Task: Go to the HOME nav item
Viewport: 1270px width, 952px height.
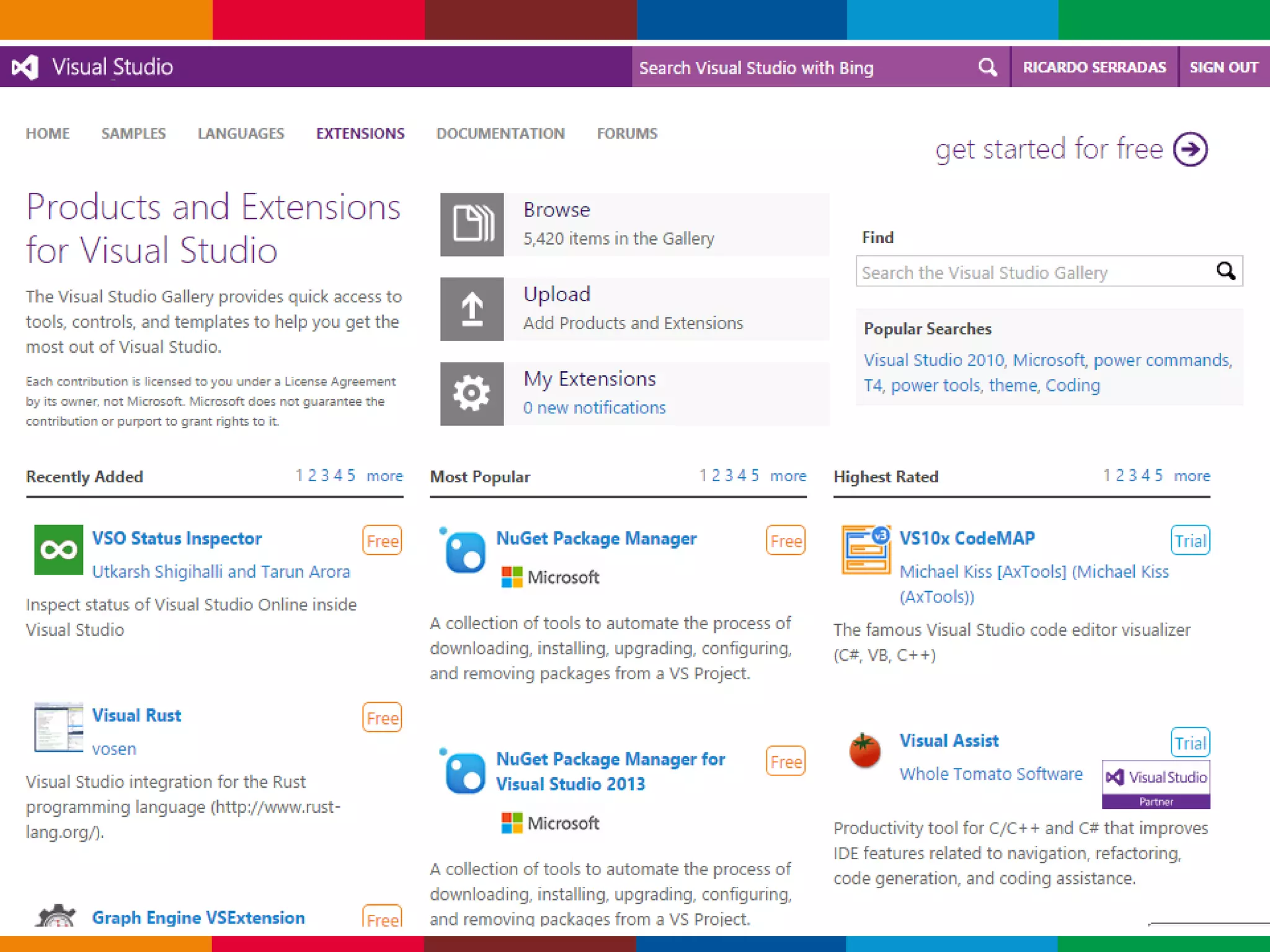Action: [48, 133]
